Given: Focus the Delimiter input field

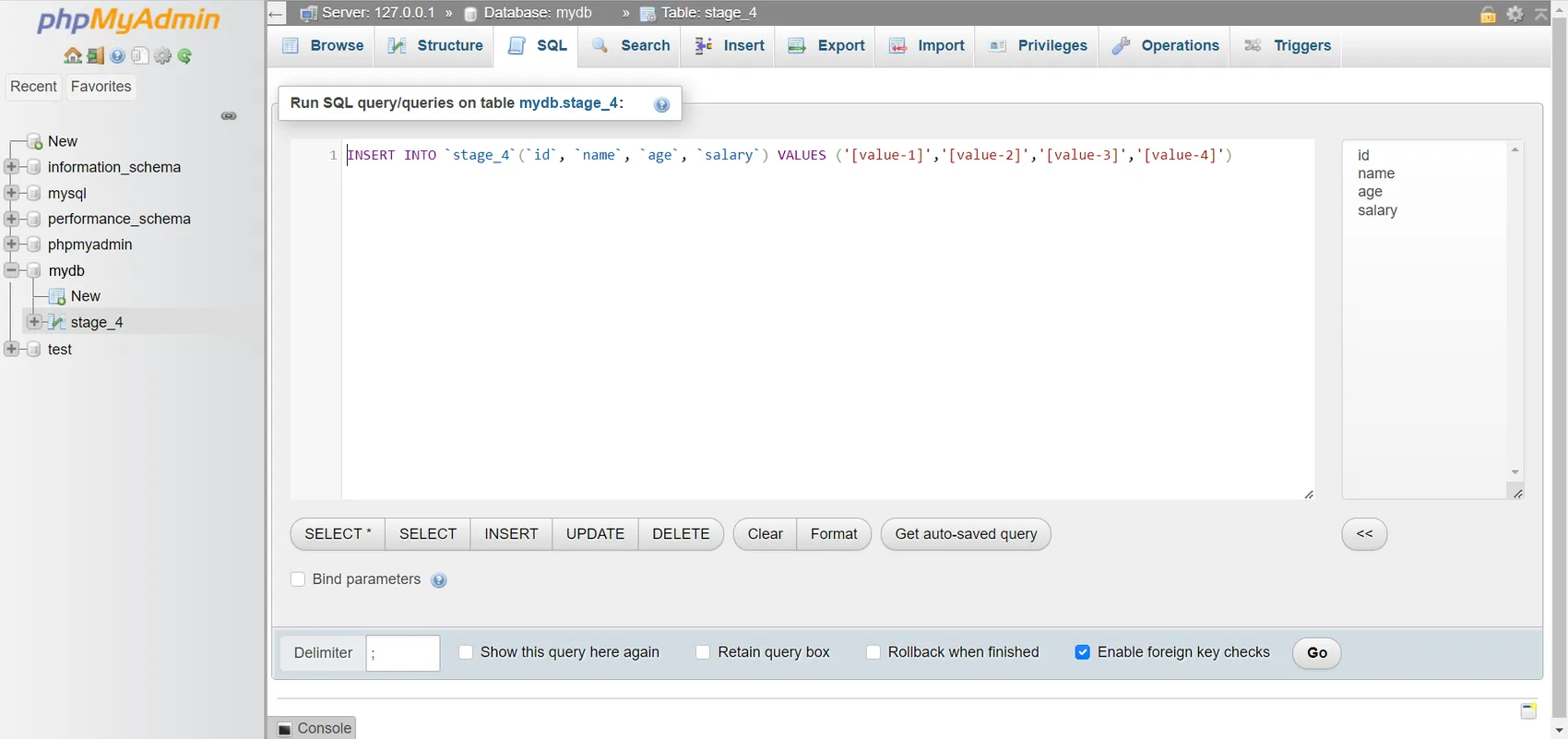Looking at the screenshot, I should click(402, 653).
